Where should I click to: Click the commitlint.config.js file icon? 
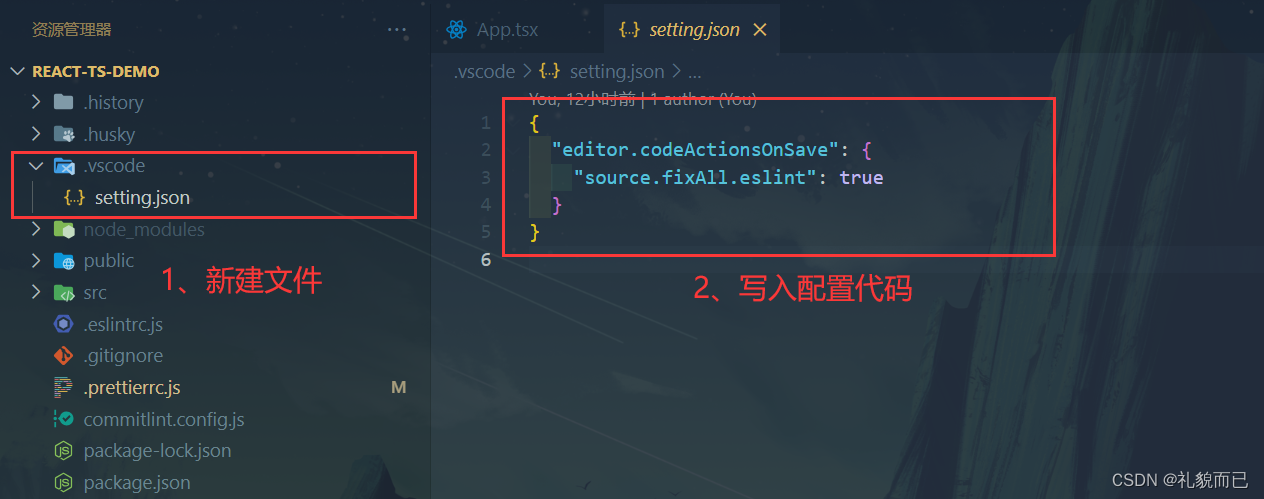[x=64, y=419]
